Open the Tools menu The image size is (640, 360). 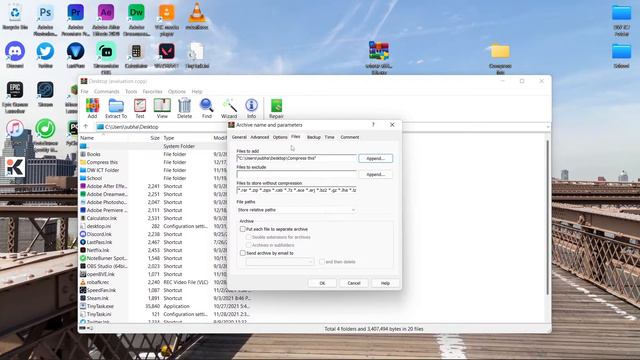(131, 91)
